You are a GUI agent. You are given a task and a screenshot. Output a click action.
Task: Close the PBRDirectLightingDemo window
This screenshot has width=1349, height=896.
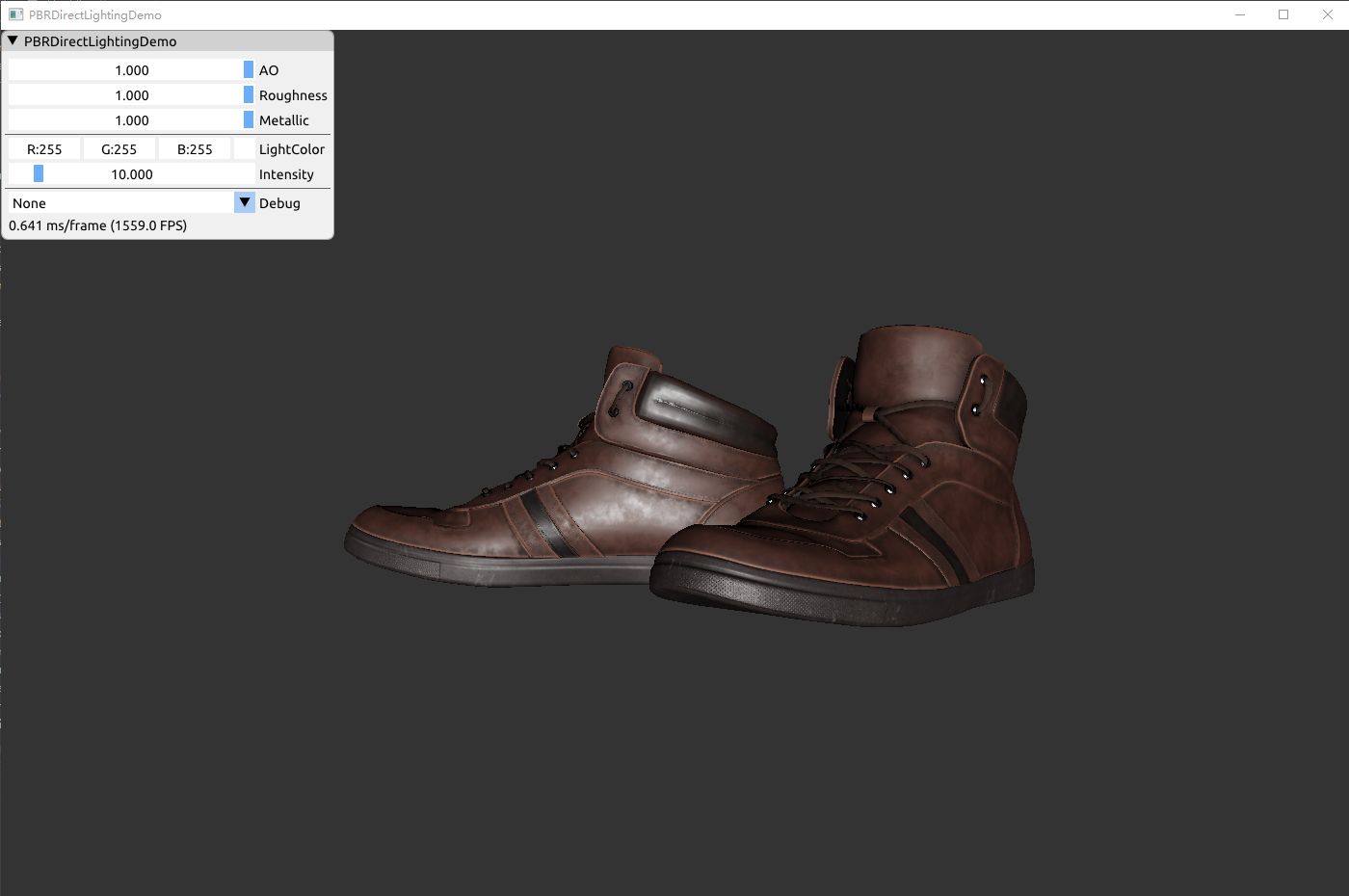(x=1327, y=14)
